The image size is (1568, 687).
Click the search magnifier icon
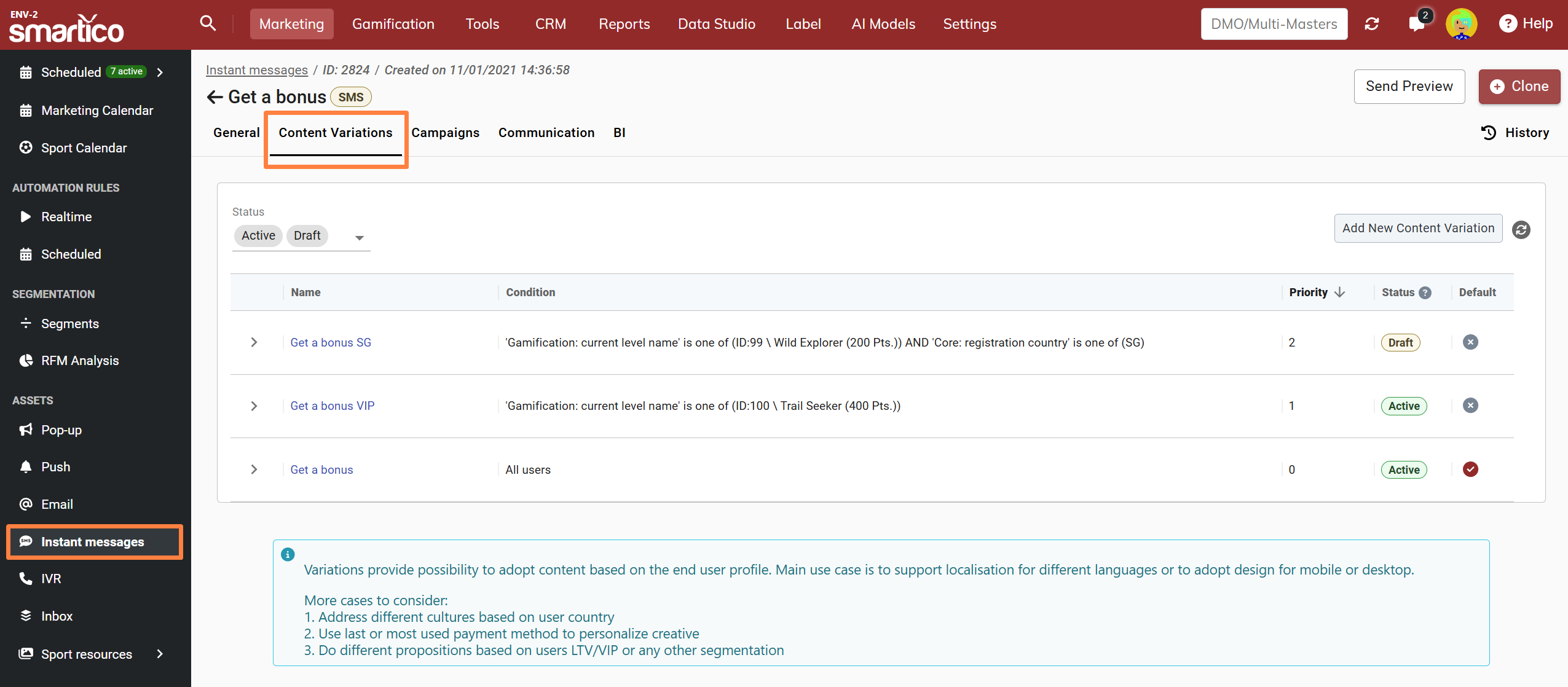(x=208, y=23)
